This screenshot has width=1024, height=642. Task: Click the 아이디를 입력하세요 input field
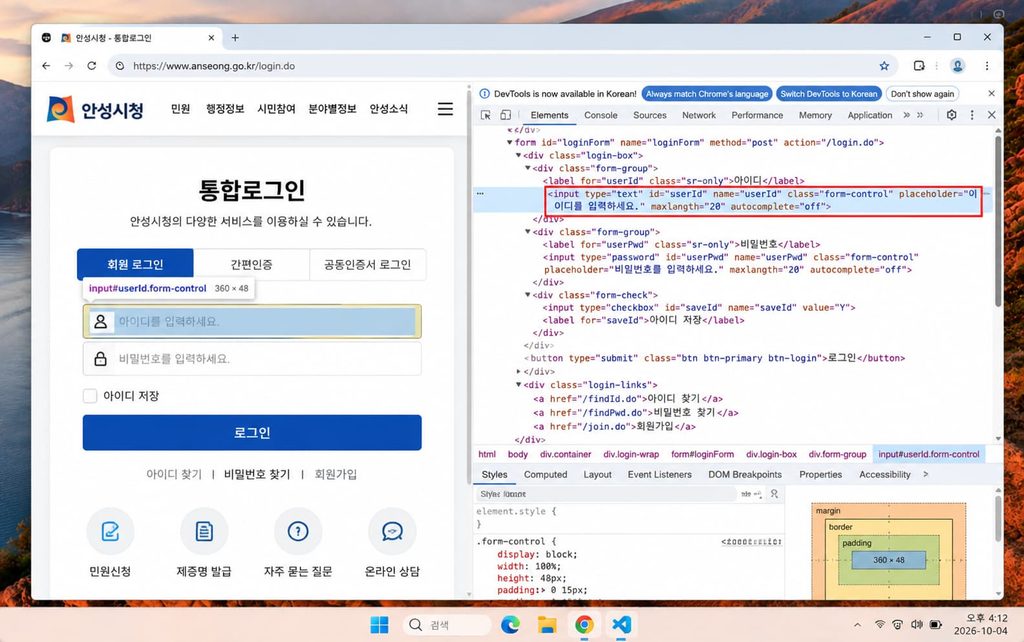click(252, 321)
